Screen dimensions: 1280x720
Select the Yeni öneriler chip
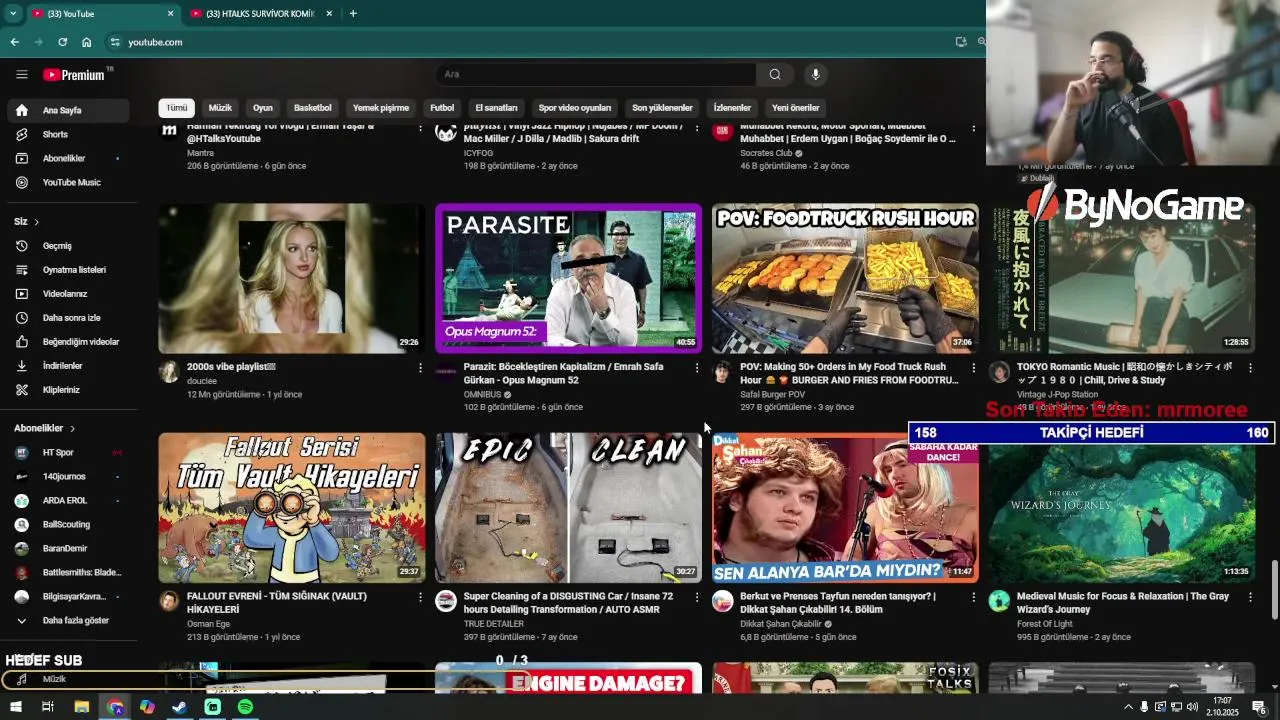click(796, 108)
